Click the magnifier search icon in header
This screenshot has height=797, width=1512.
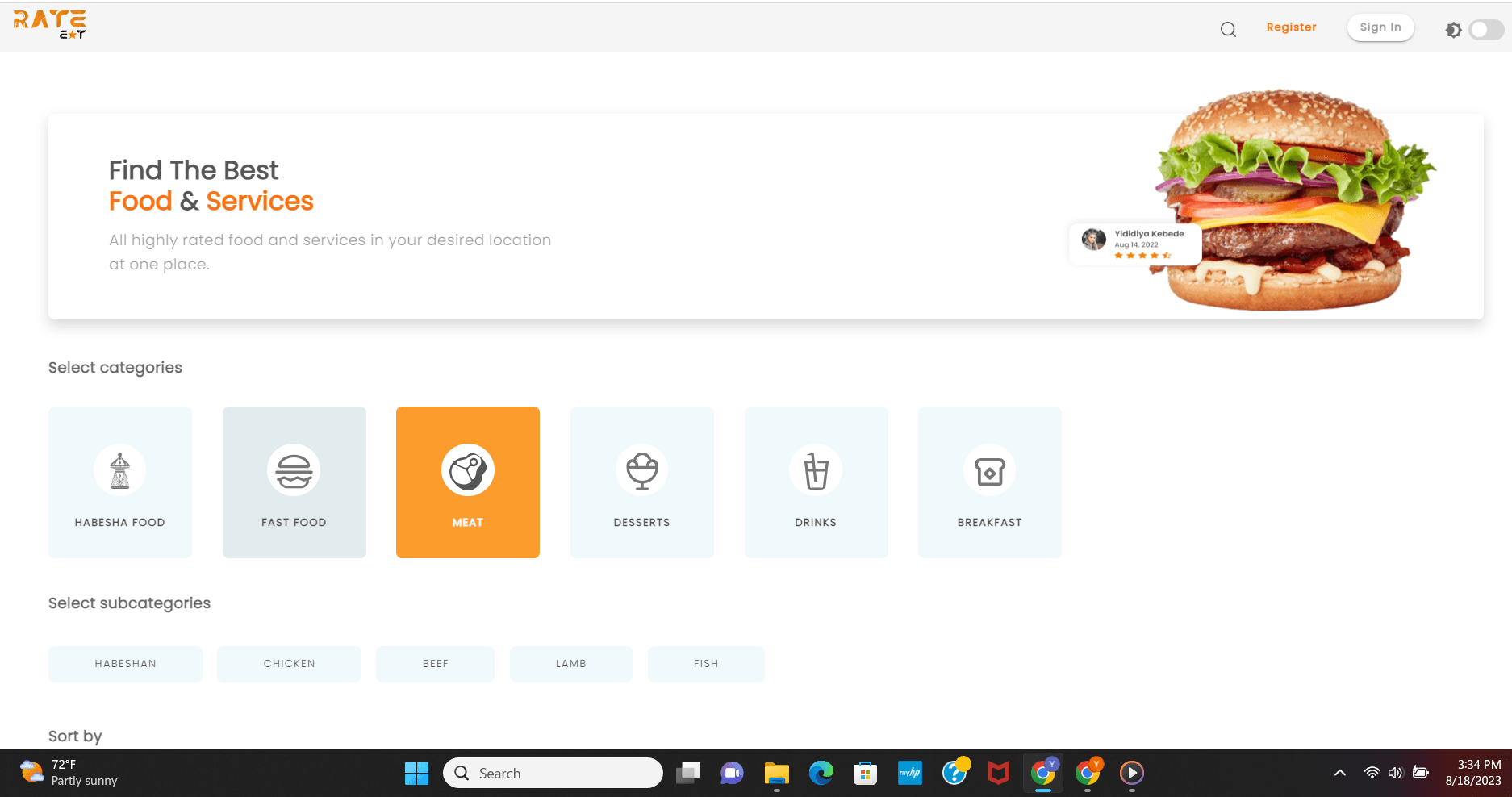[x=1228, y=30]
